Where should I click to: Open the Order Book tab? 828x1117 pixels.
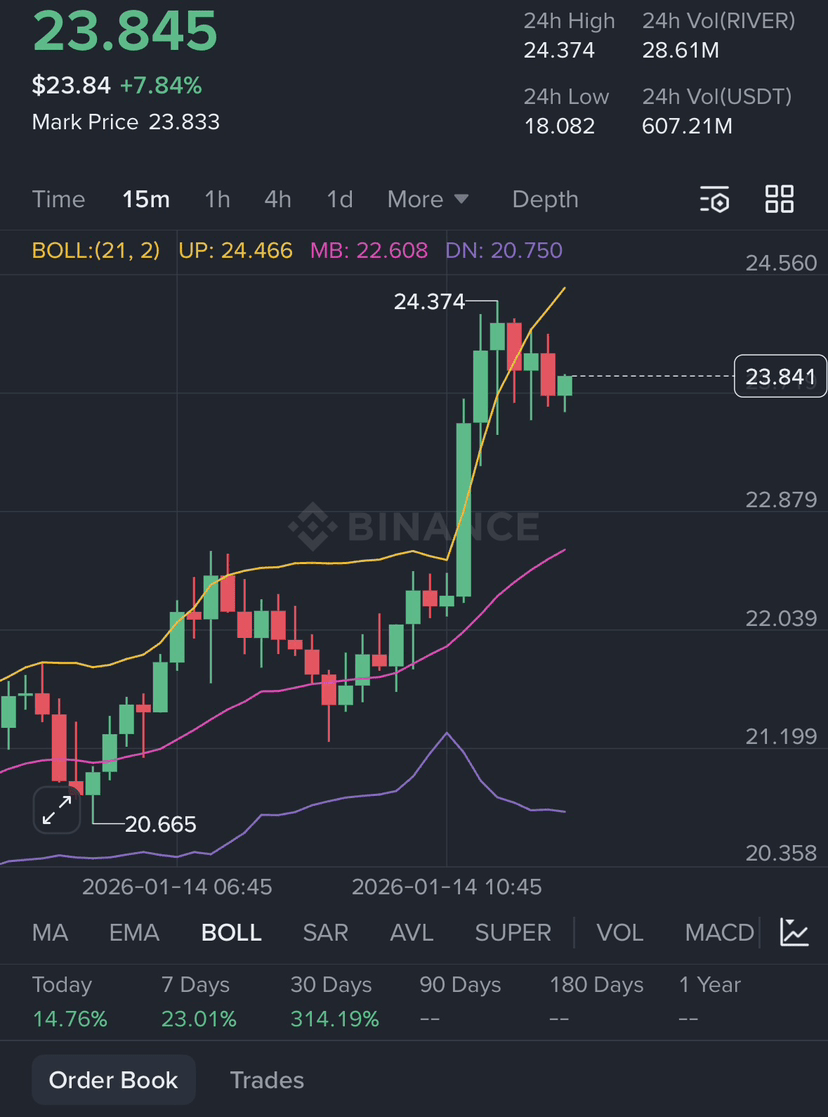pos(113,1080)
